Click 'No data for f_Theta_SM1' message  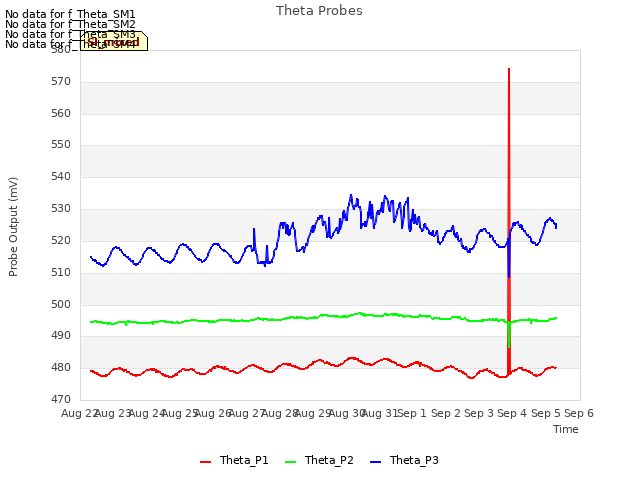coord(70,14)
